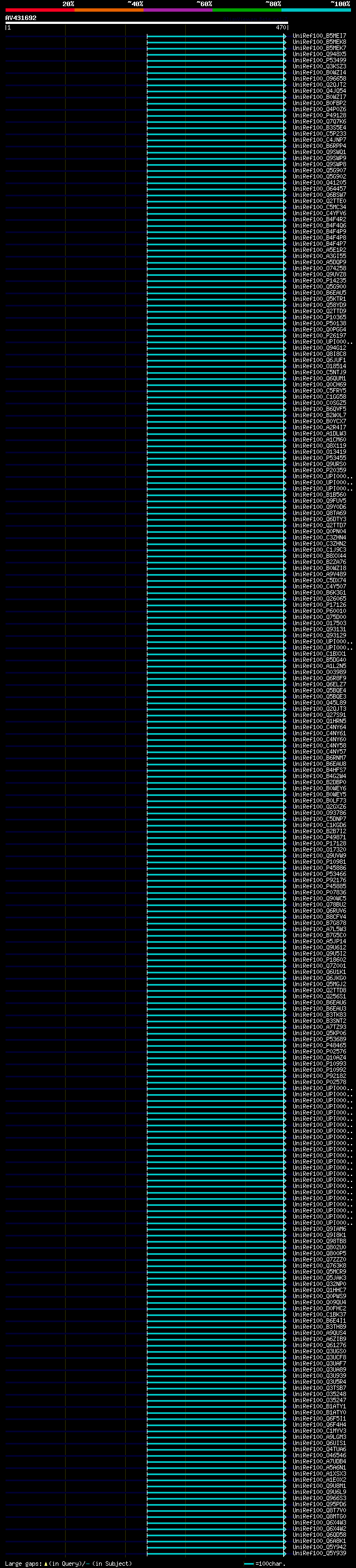Click the UniRef100_D0FHC2 label
Viewport: 356px width, 1568px height.
click(319, 1308)
